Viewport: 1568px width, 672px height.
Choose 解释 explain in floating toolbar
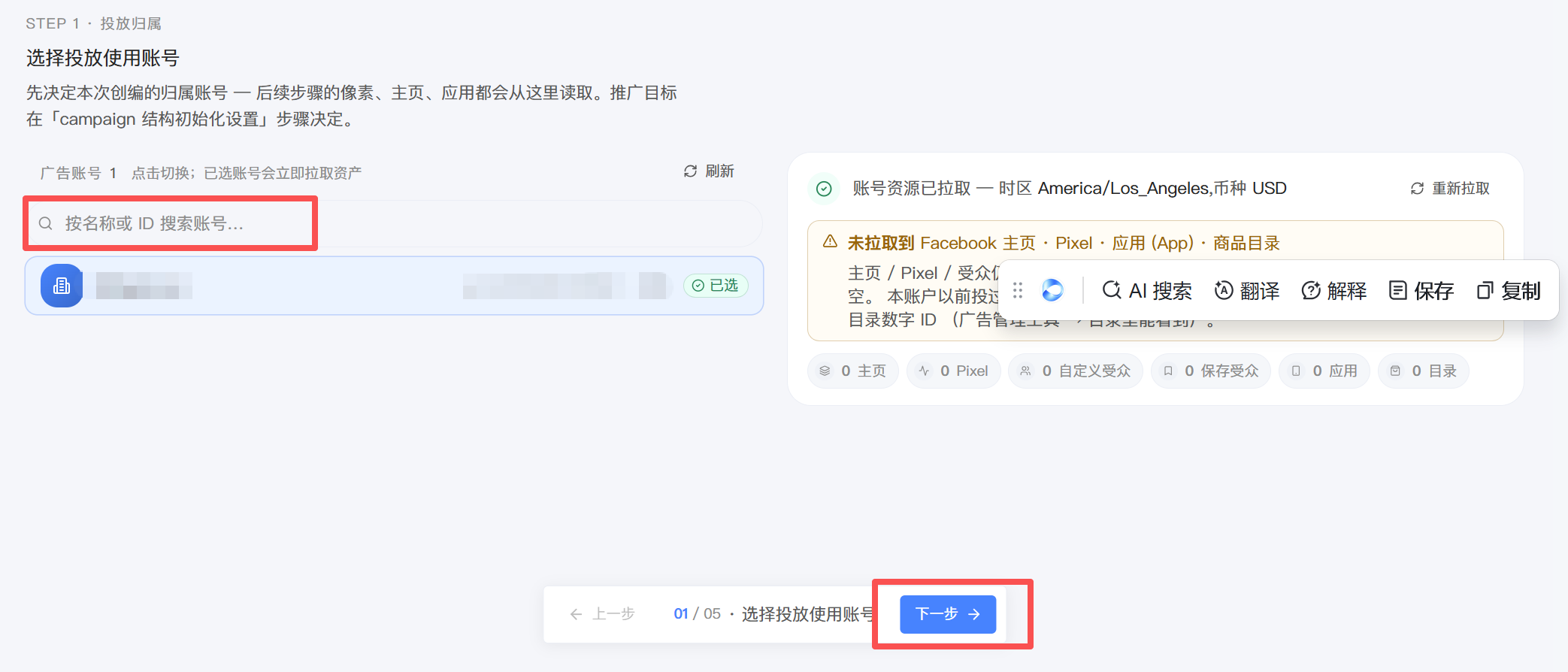pyautogui.click(x=1334, y=291)
